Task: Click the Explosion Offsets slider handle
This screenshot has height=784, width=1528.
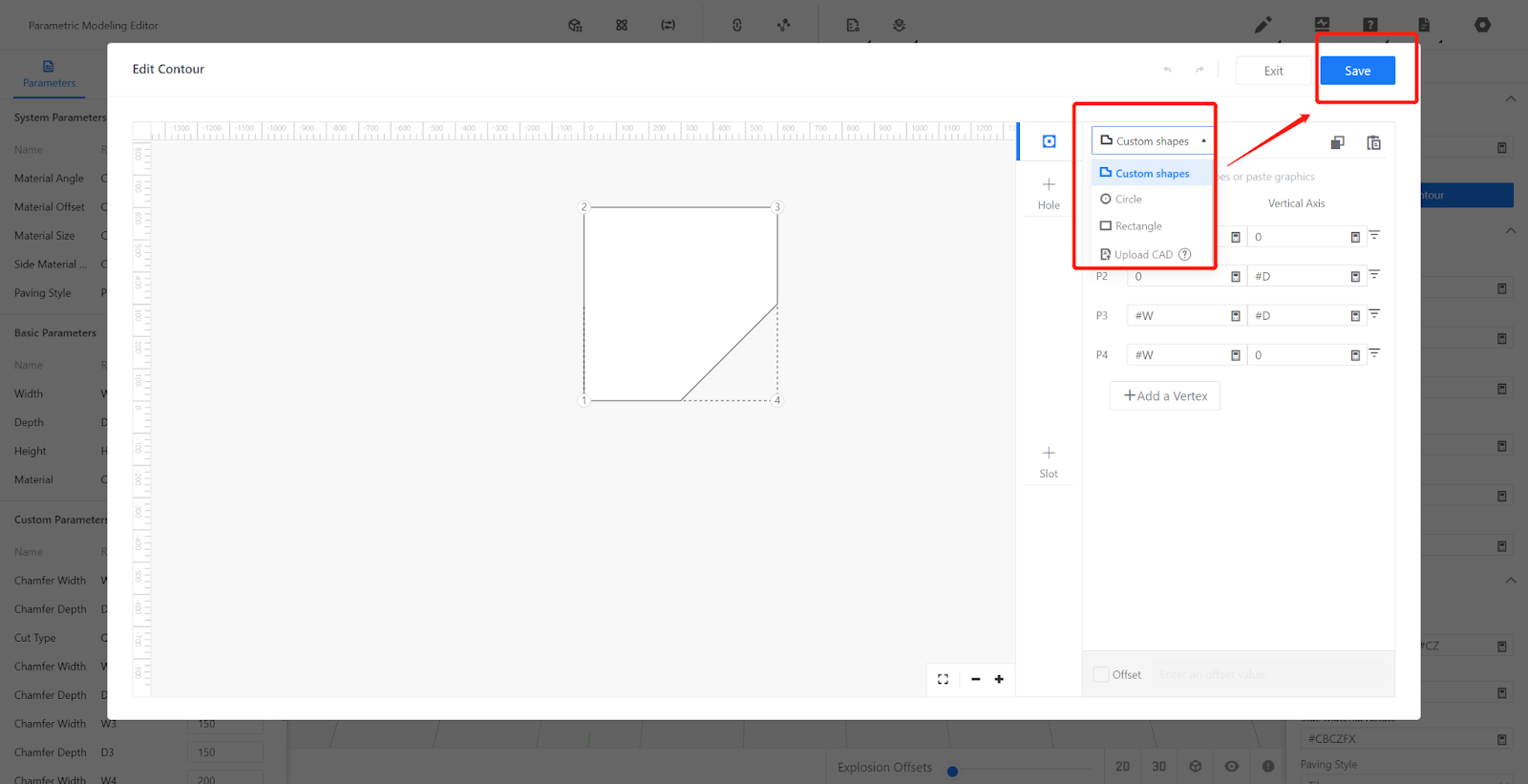Action: click(952, 771)
